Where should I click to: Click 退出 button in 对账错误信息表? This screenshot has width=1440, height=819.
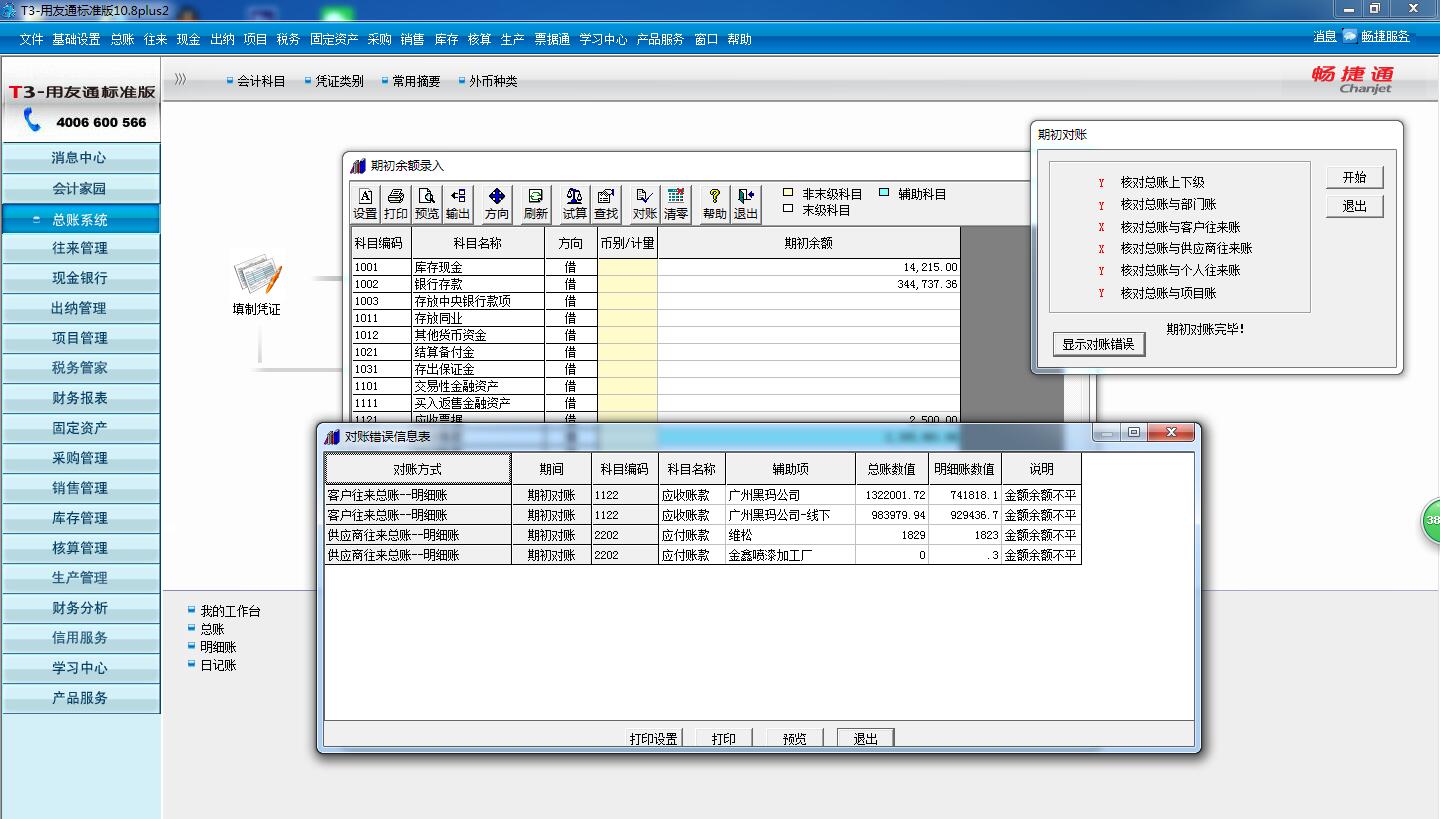pyautogui.click(x=866, y=739)
